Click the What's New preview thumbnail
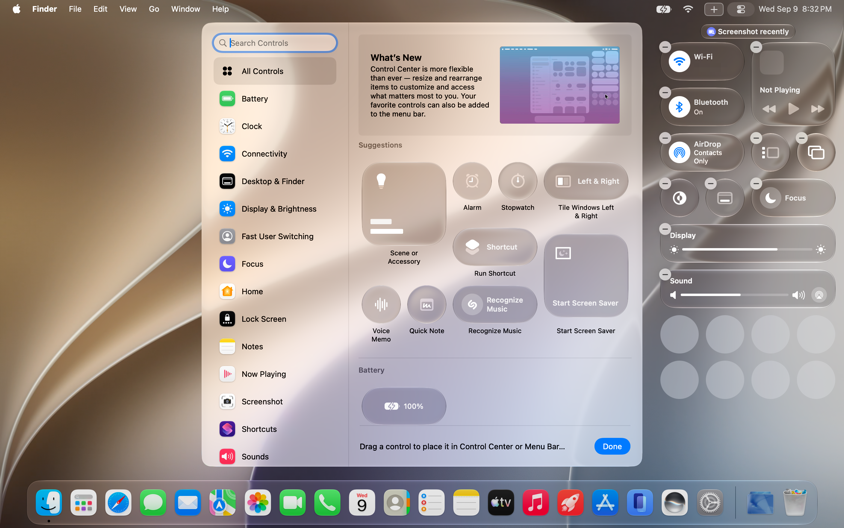This screenshot has width=844, height=528. coord(559,85)
